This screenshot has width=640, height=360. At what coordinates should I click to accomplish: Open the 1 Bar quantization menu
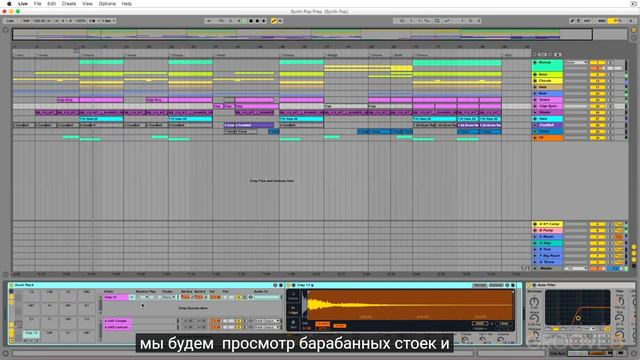pyautogui.click(x=108, y=20)
